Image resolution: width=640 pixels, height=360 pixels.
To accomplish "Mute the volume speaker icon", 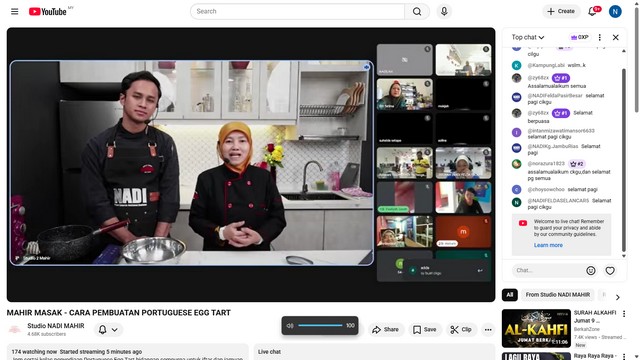I will click(x=290, y=326).
